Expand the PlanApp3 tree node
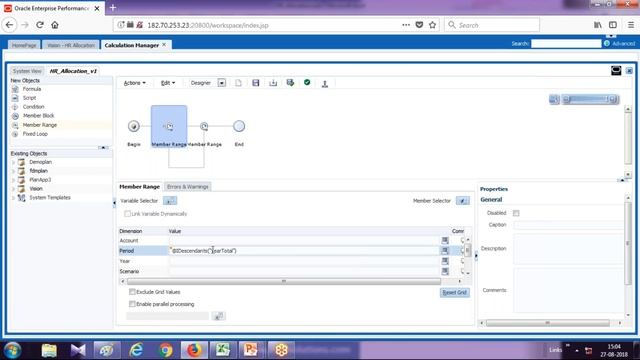 13,180
